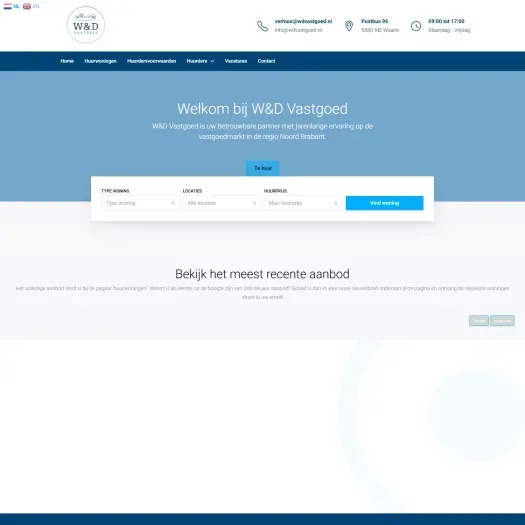The width and height of the screenshot is (525, 525).
Task: Open verhuur@wdvastgoed.nl email link
Action: [x=303, y=21]
